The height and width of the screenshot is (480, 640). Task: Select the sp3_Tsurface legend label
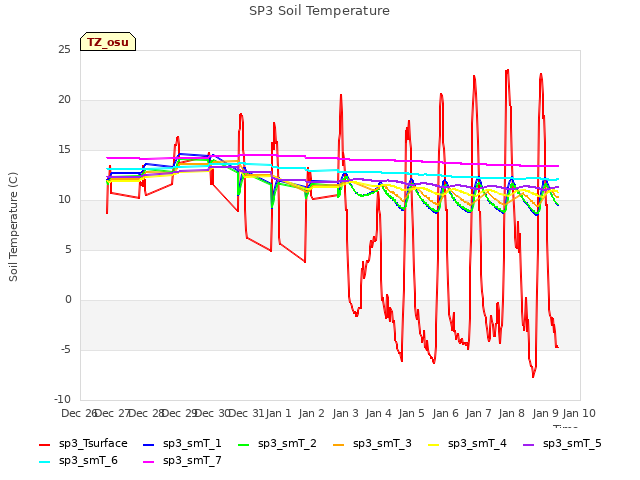[93, 444]
